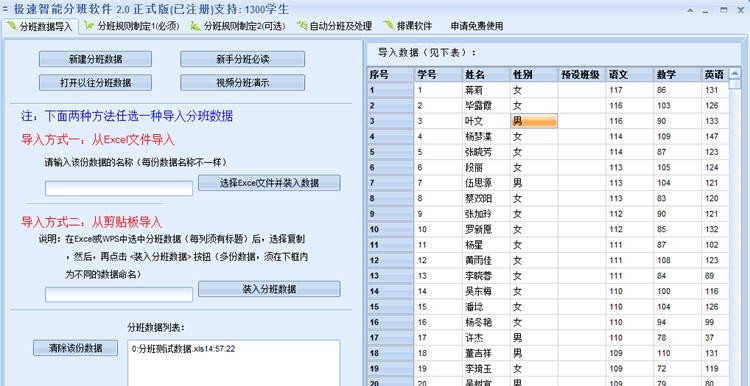750x386 pixels.
Task: Select name cell 蒋莉
Action: [486, 90]
